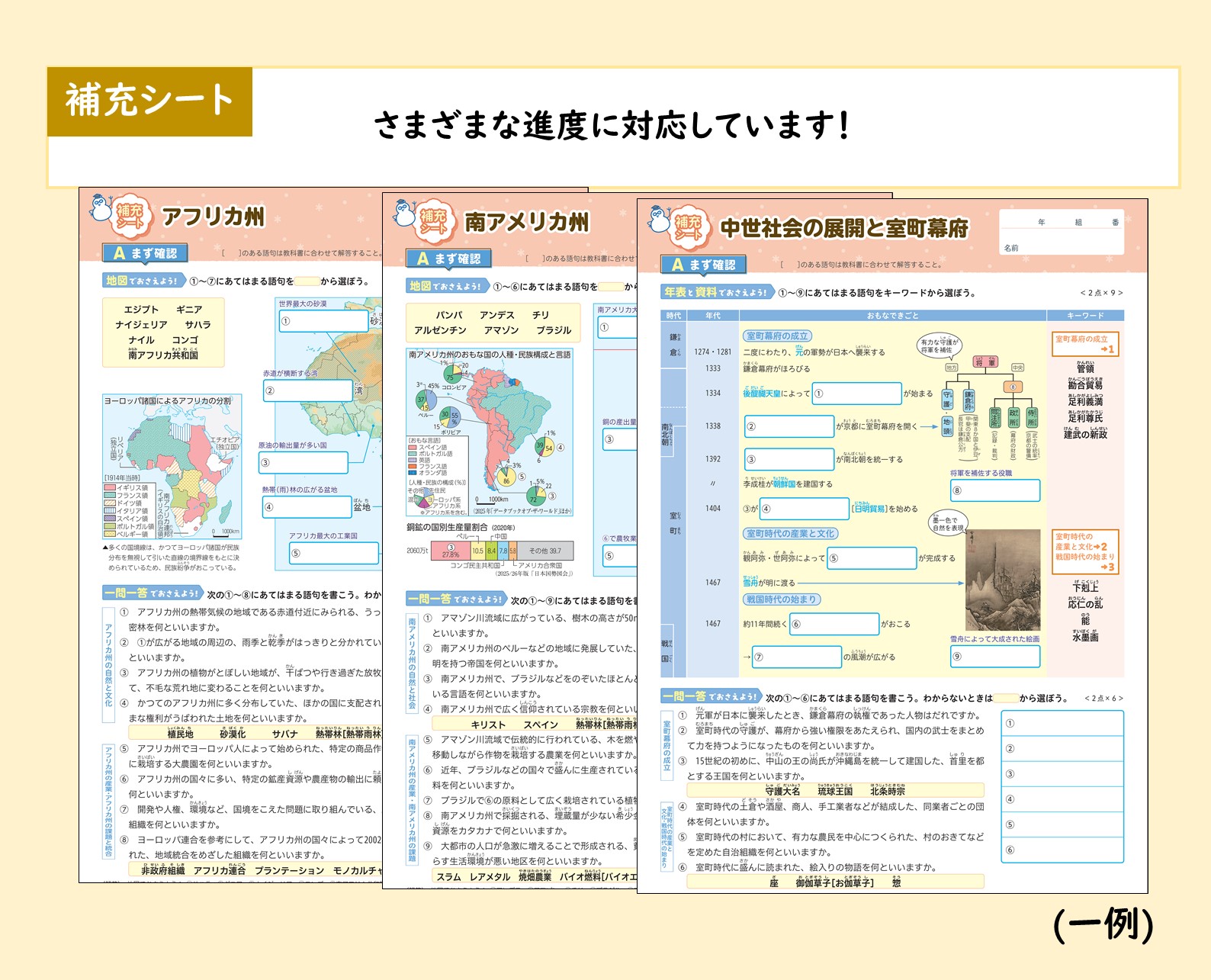The image size is (1211, 980).
Task: Click the その他 39.7 segment in copper chart
Action: pyautogui.click(x=545, y=551)
